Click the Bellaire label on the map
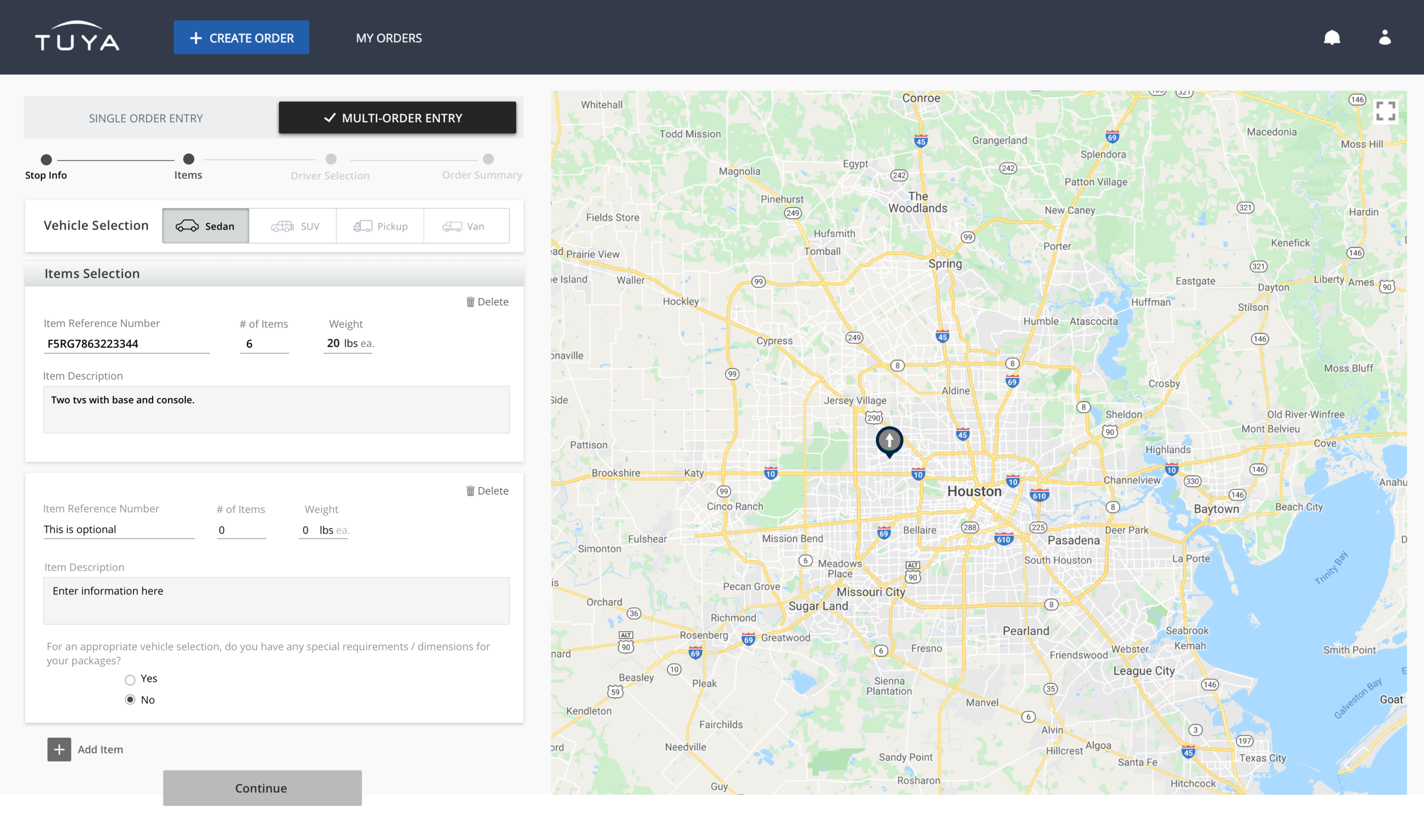This screenshot has width=1424, height=840. [919, 530]
